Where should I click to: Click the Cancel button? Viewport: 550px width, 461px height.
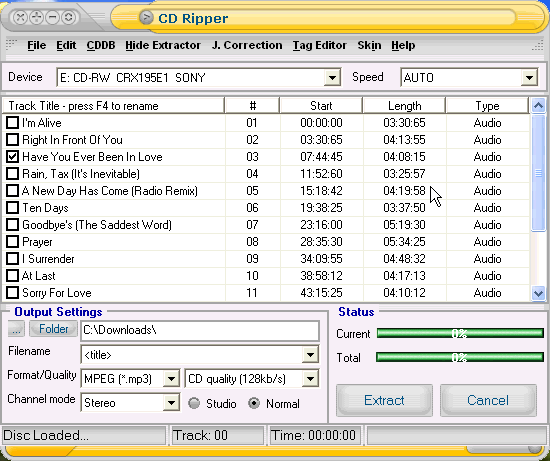[x=488, y=400]
